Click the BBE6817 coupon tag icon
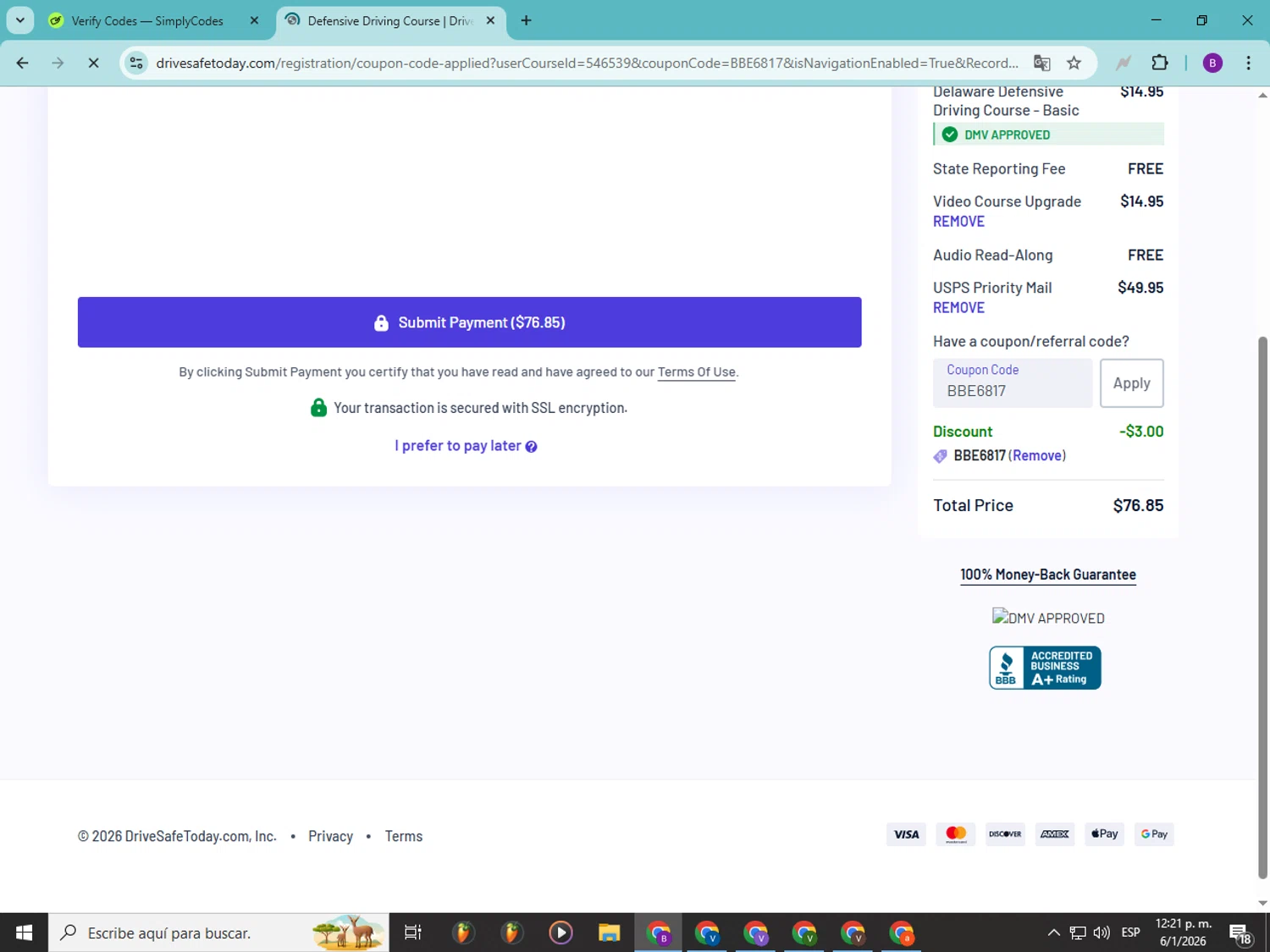The height and width of the screenshot is (952, 1270). 940,456
